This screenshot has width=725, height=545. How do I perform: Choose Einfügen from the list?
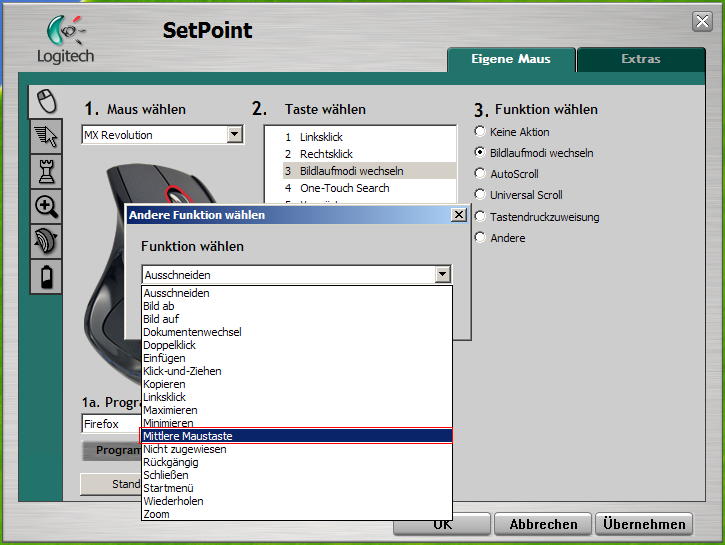pyautogui.click(x=297, y=358)
